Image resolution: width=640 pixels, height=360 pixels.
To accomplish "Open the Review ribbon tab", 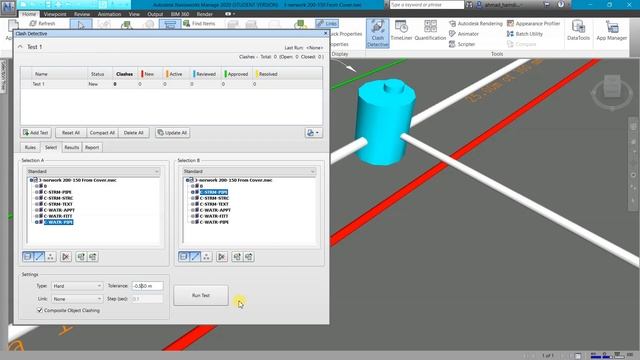I will tap(82, 14).
